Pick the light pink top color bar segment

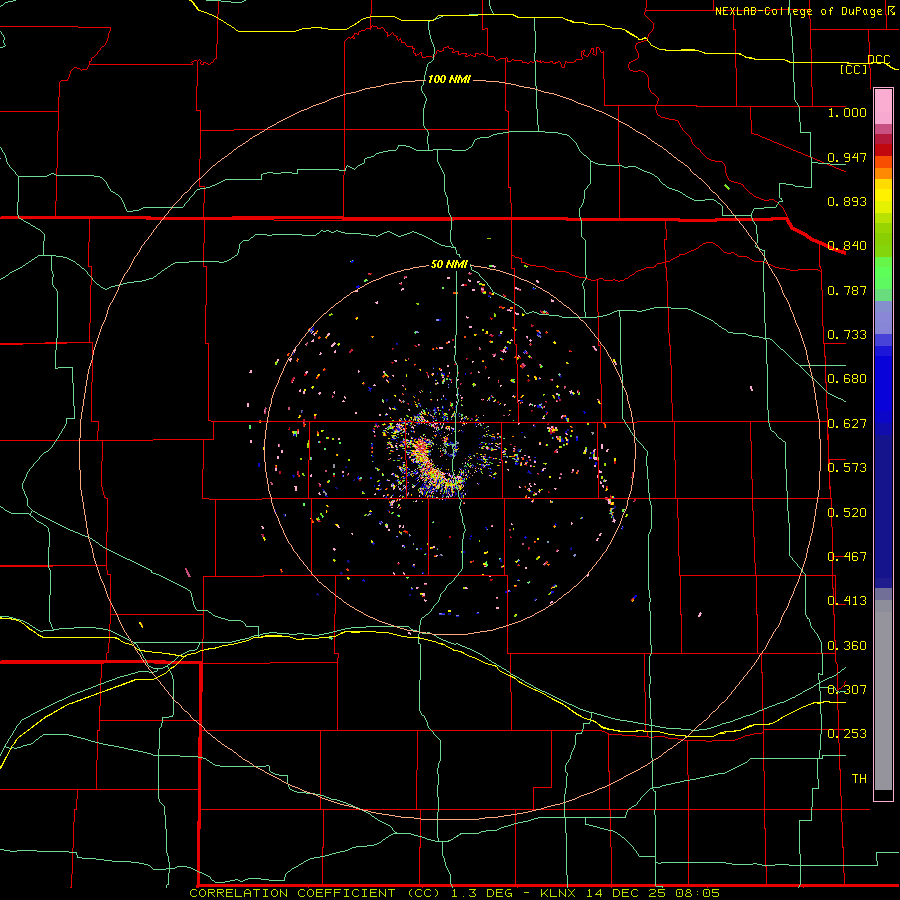[x=883, y=106]
